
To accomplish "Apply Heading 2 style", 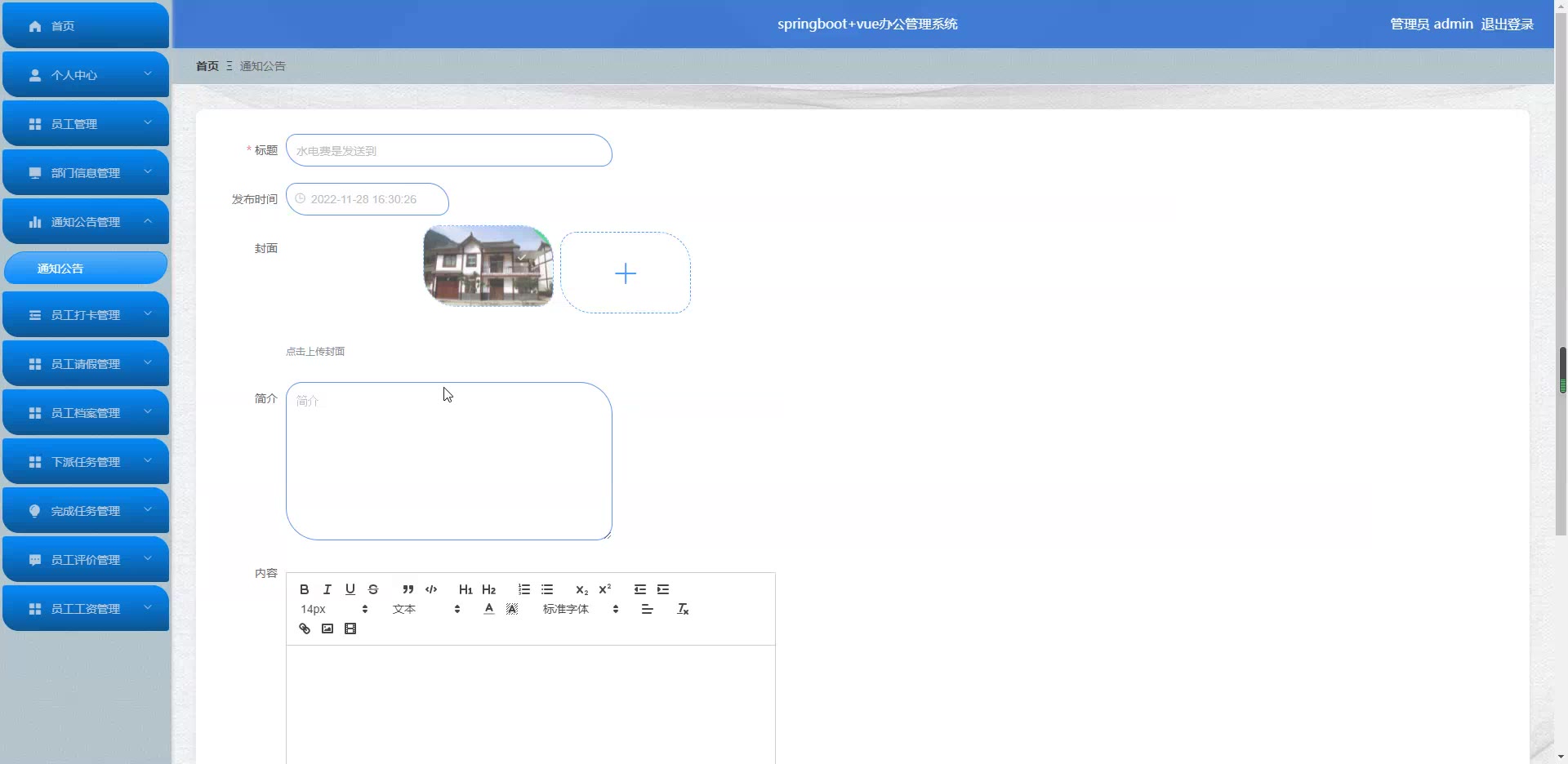I will click(x=488, y=589).
